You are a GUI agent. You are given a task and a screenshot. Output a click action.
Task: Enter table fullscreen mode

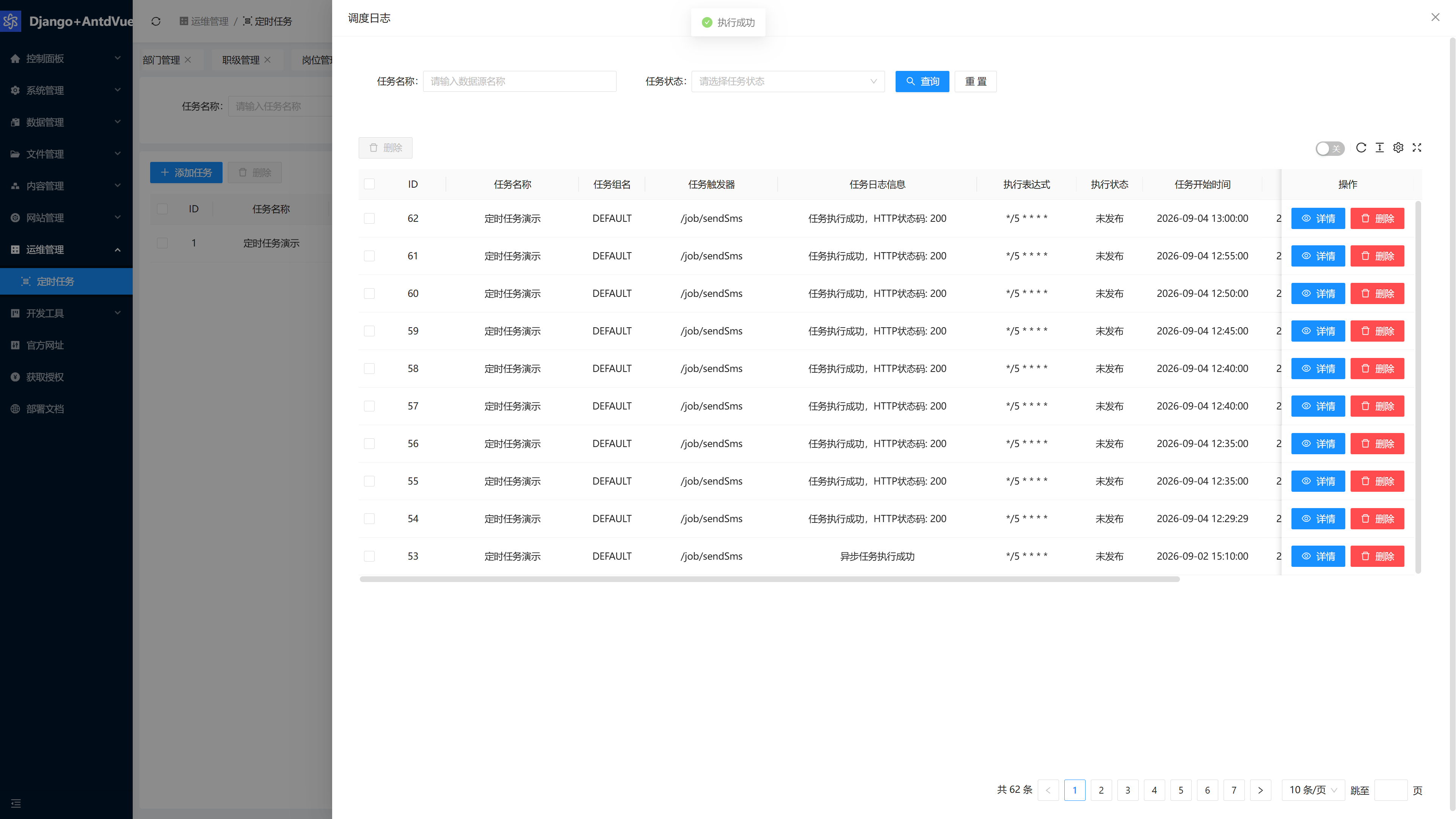pos(1417,147)
